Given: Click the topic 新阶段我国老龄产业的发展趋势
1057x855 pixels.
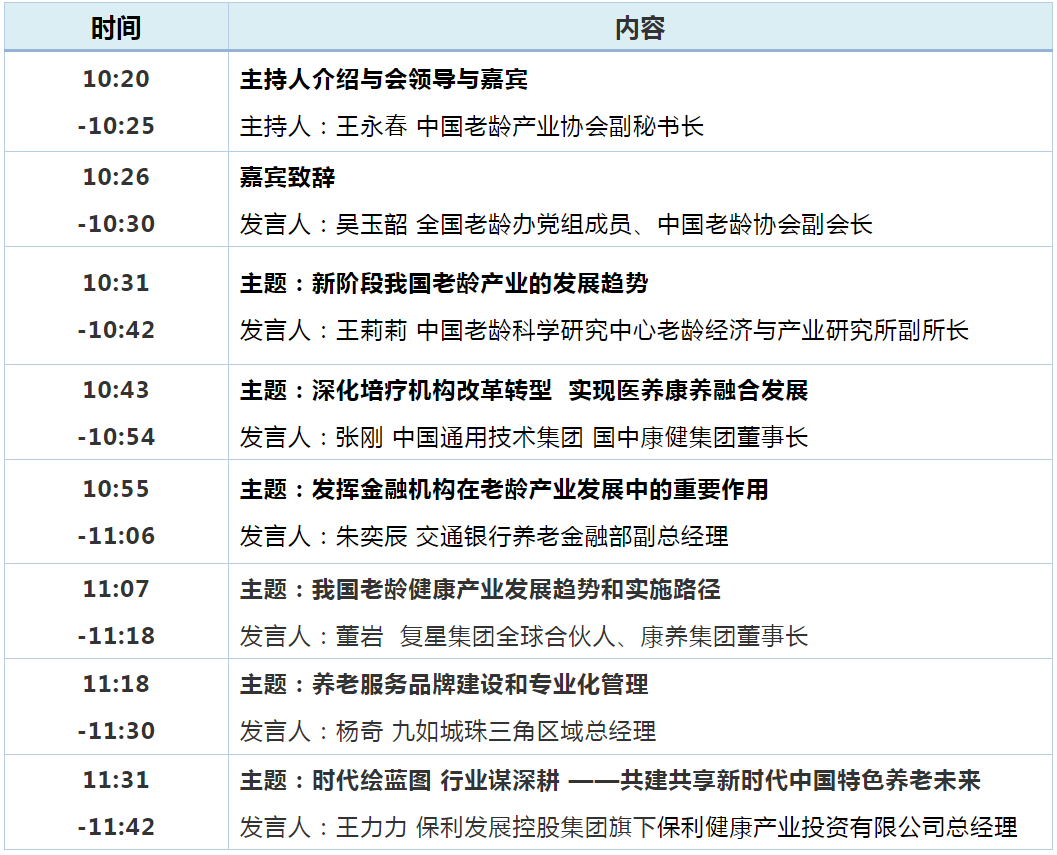Looking at the screenshot, I should (x=444, y=283).
